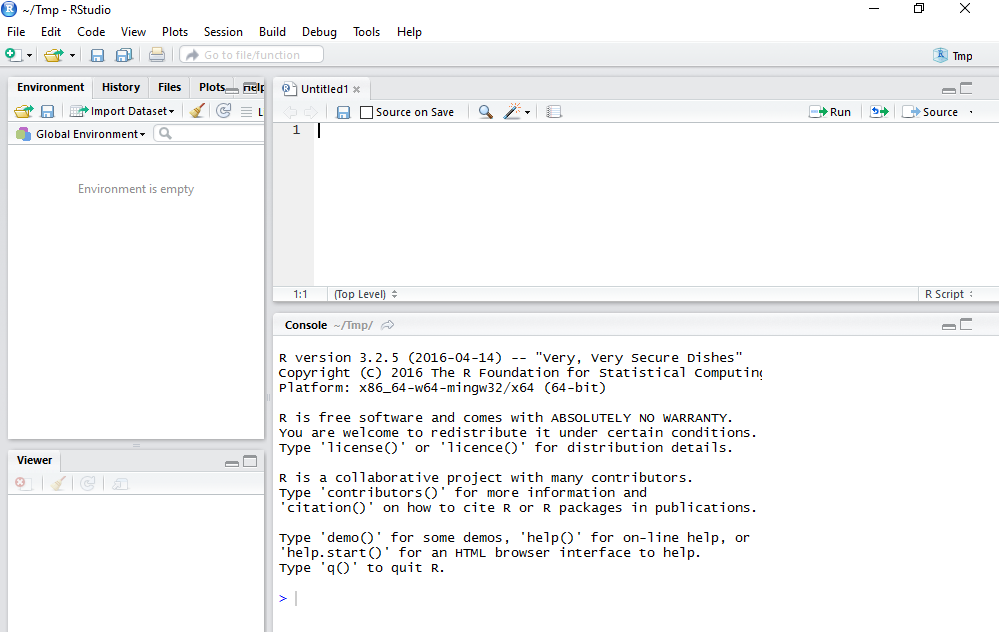Click the broom icon to clear Environment objects
This screenshot has height=632, width=999.
(x=197, y=111)
